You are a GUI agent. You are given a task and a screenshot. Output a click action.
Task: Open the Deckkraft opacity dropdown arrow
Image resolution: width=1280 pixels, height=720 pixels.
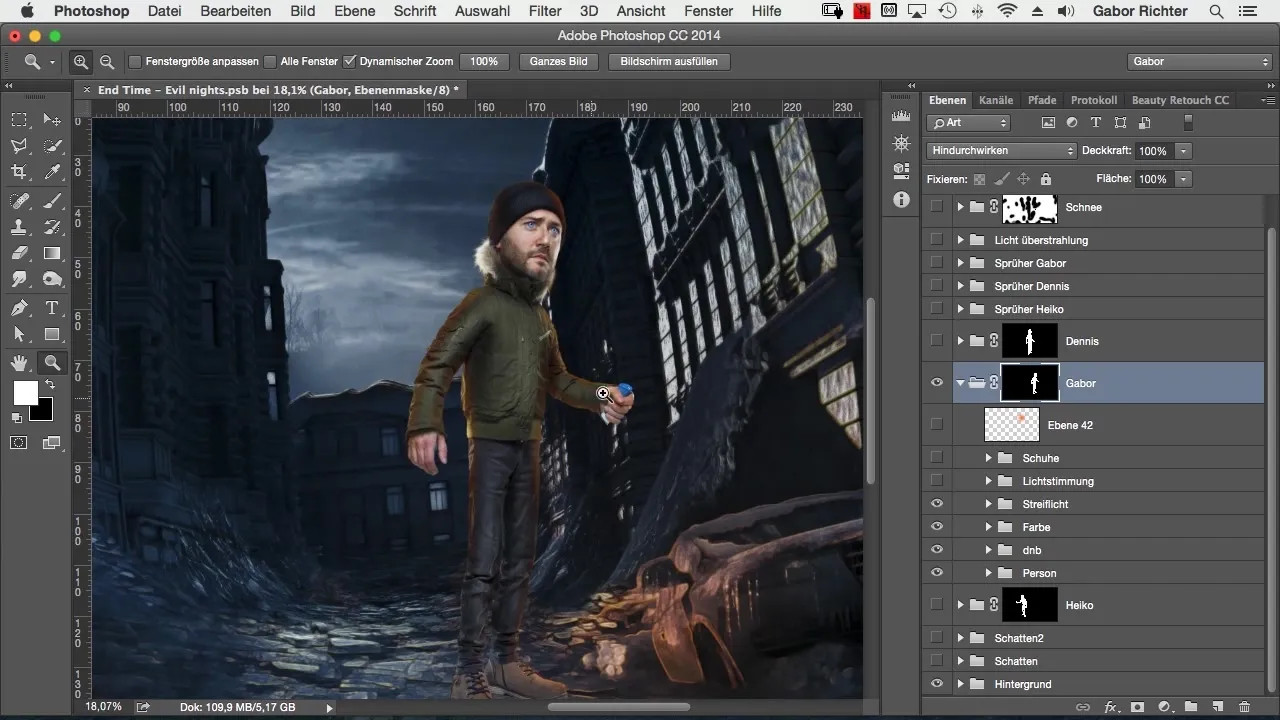1184,151
